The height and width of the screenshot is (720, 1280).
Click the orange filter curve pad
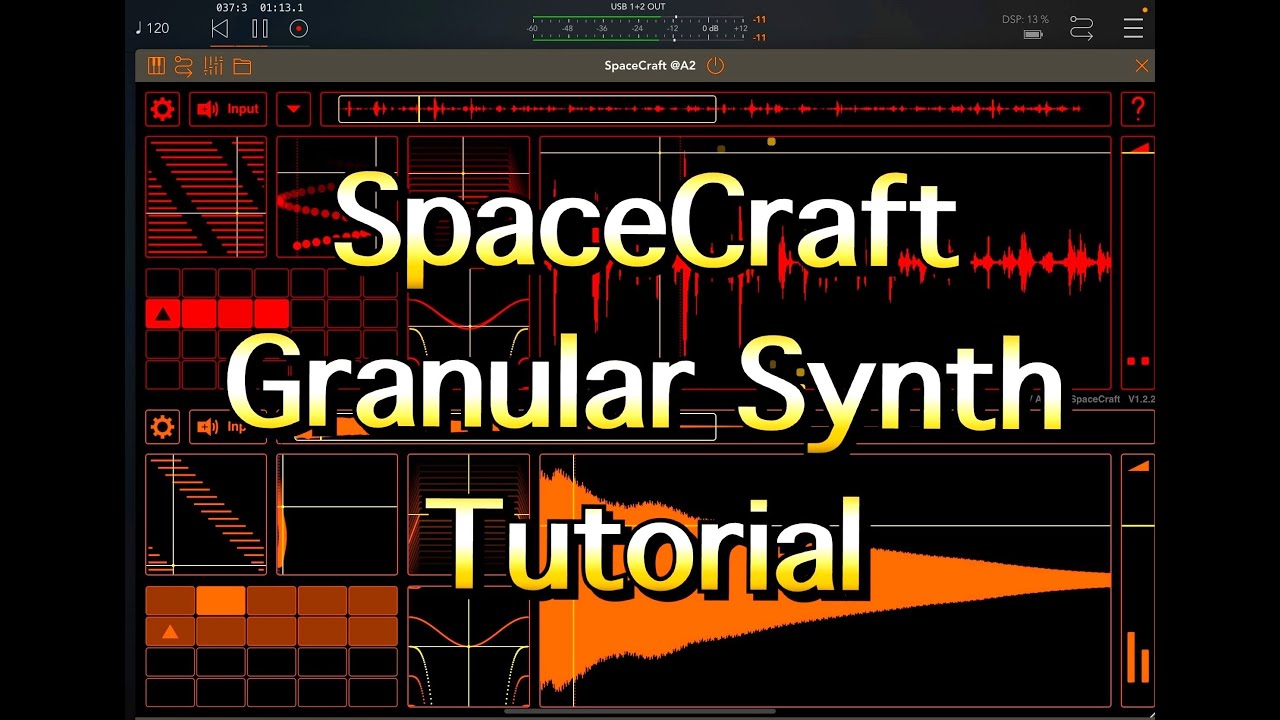click(x=468, y=646)
